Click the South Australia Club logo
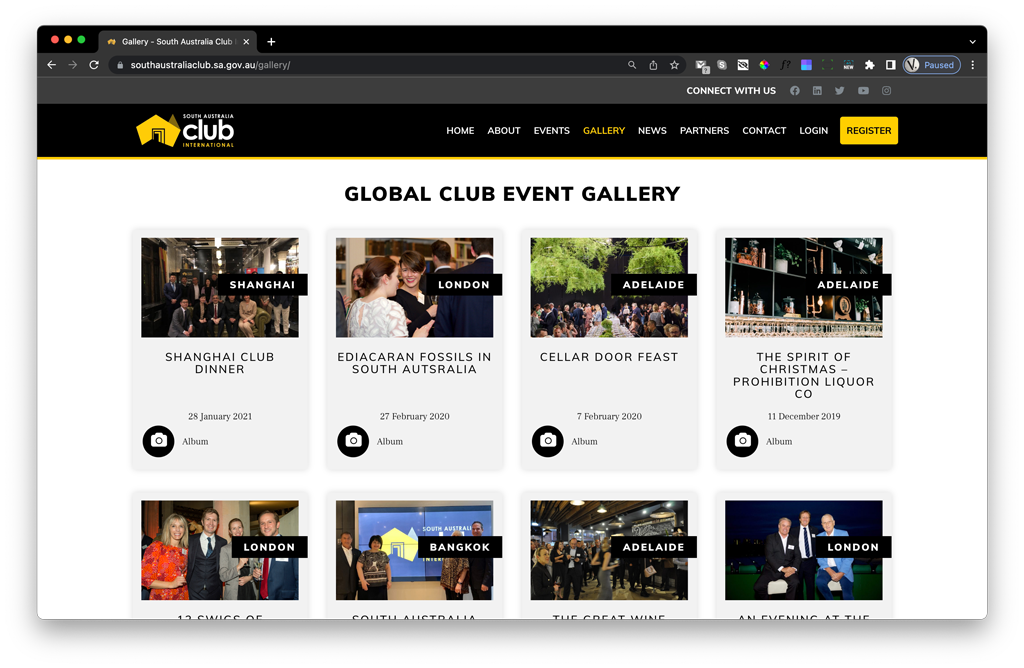1024x668 pixels. [185, 131]
